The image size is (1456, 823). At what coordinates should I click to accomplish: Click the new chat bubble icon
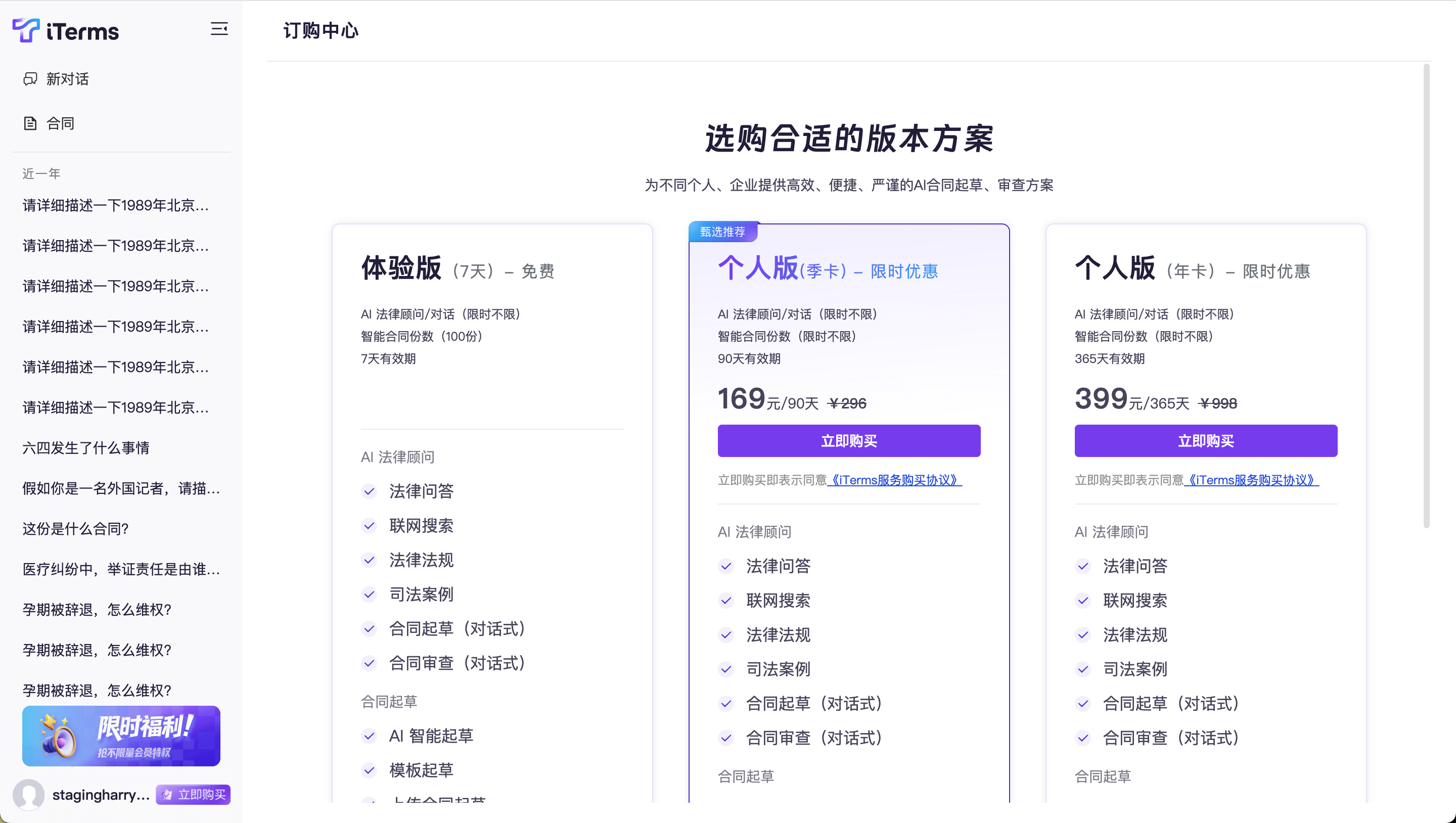pos(30,79)
